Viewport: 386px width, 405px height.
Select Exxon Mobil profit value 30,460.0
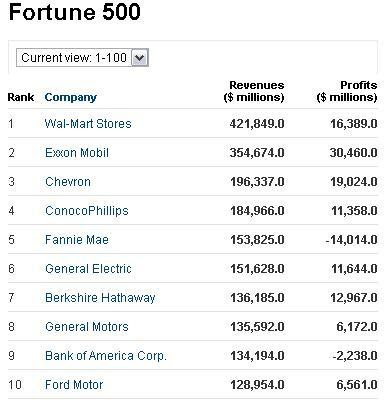point(354,153)
